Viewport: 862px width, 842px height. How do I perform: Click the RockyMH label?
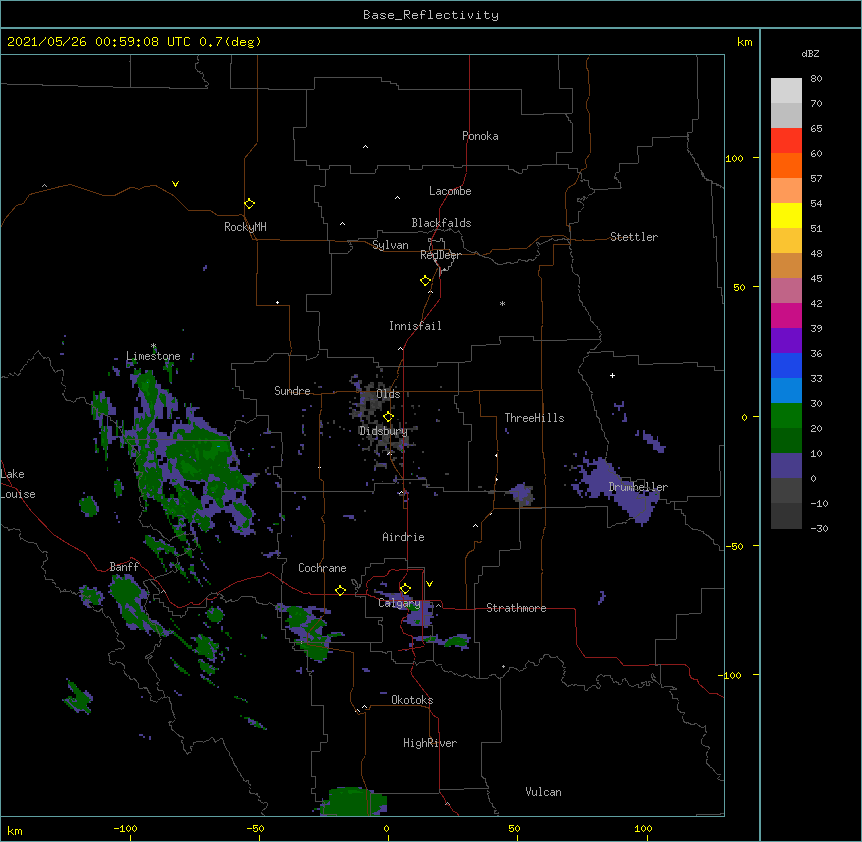click(245, 227)
